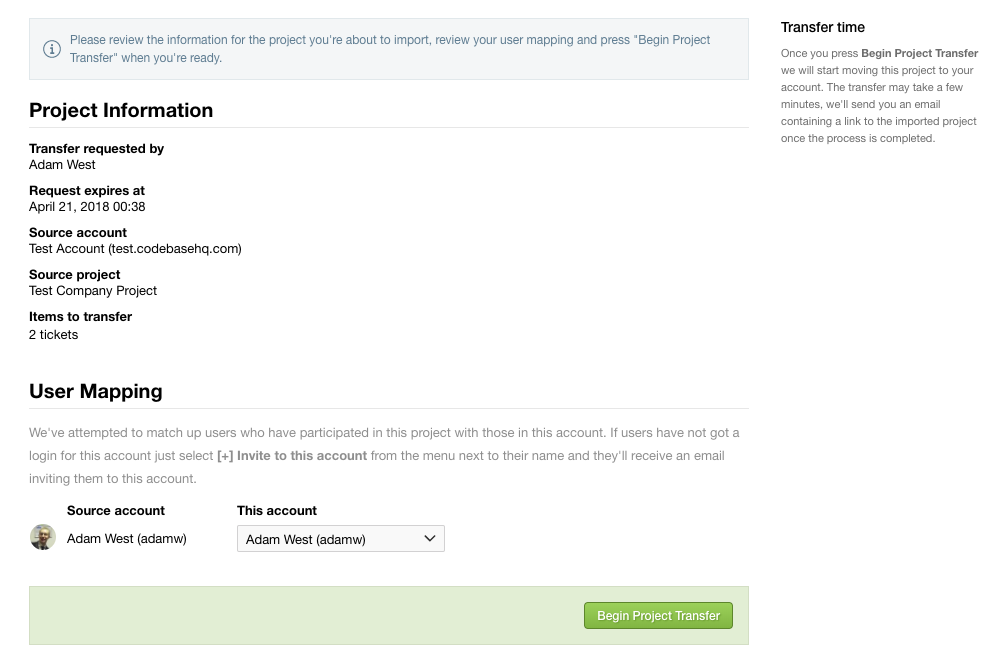Click the "Items to transfer" label
Image resolution: width=995 pixels, height=662 pixels.
80,316
